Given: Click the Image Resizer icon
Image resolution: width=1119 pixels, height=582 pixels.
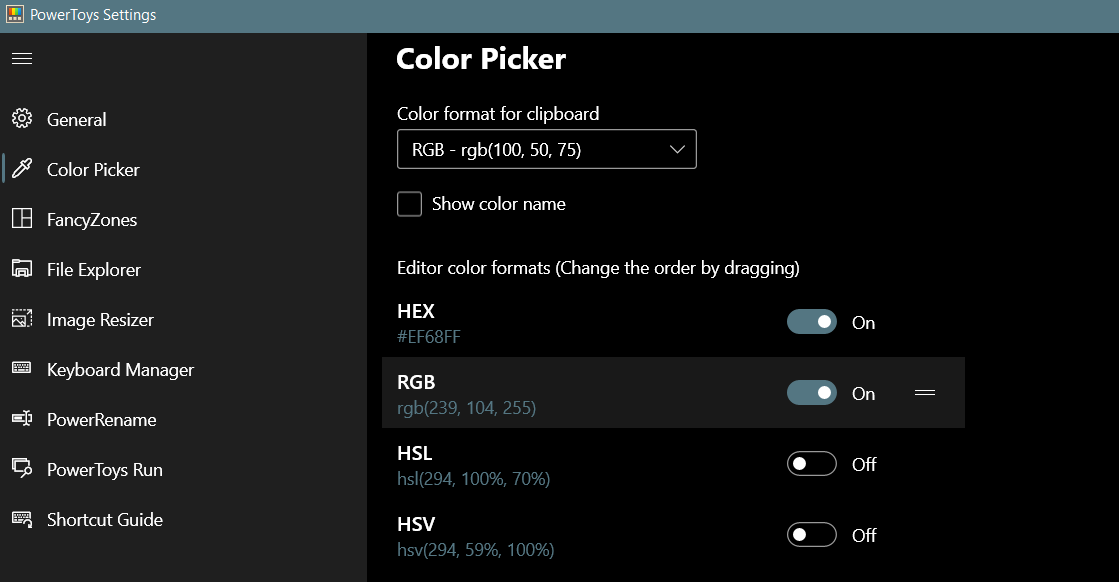Looking at the screenshot, I should [22, 319].
